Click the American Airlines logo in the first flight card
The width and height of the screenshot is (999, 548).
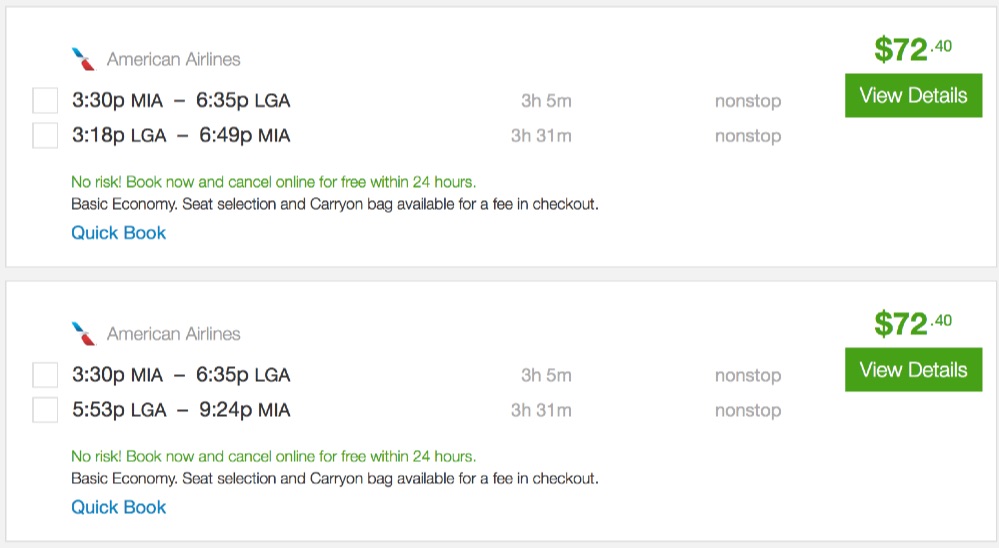[84, 59]
